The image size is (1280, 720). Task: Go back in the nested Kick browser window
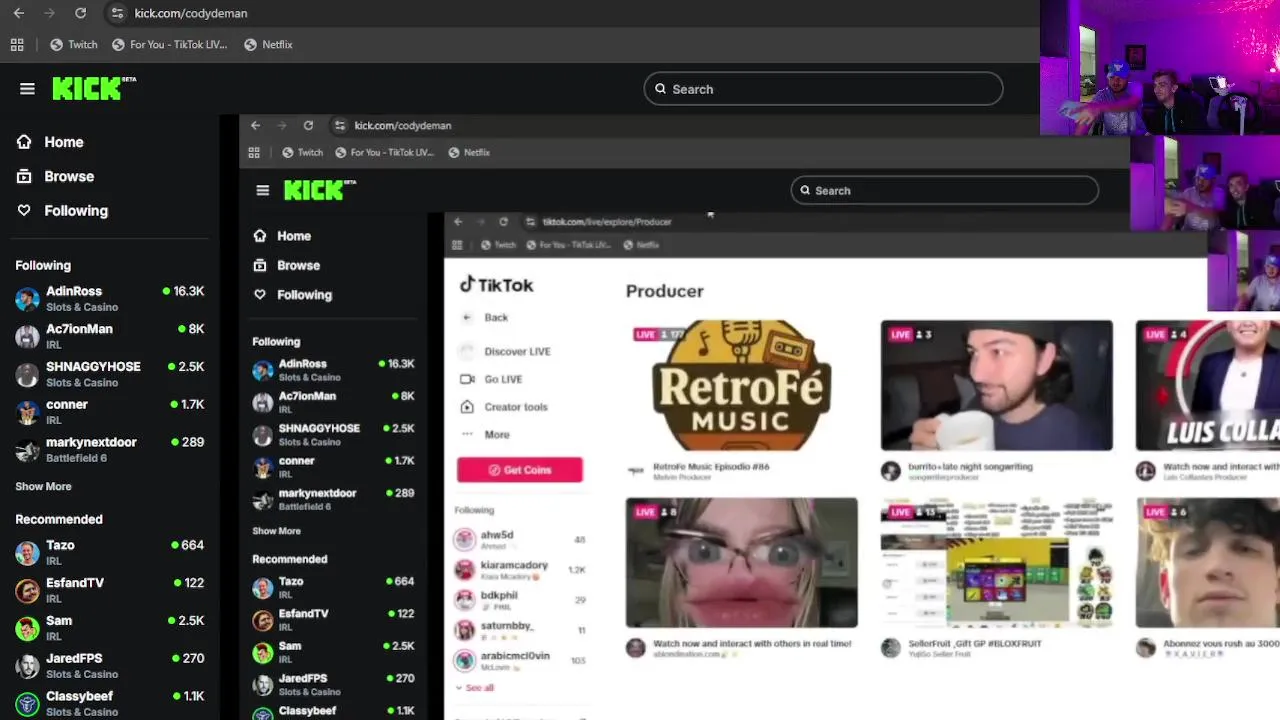coord(256,125)
